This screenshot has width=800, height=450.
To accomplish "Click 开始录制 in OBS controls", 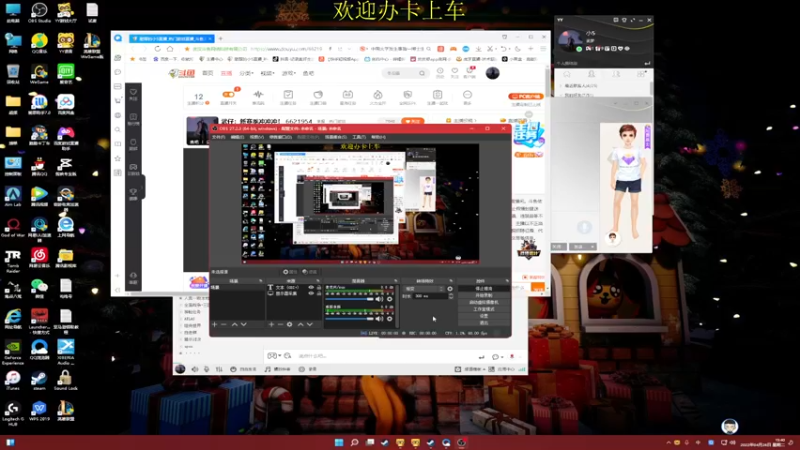I will click(x=484, y=295).
